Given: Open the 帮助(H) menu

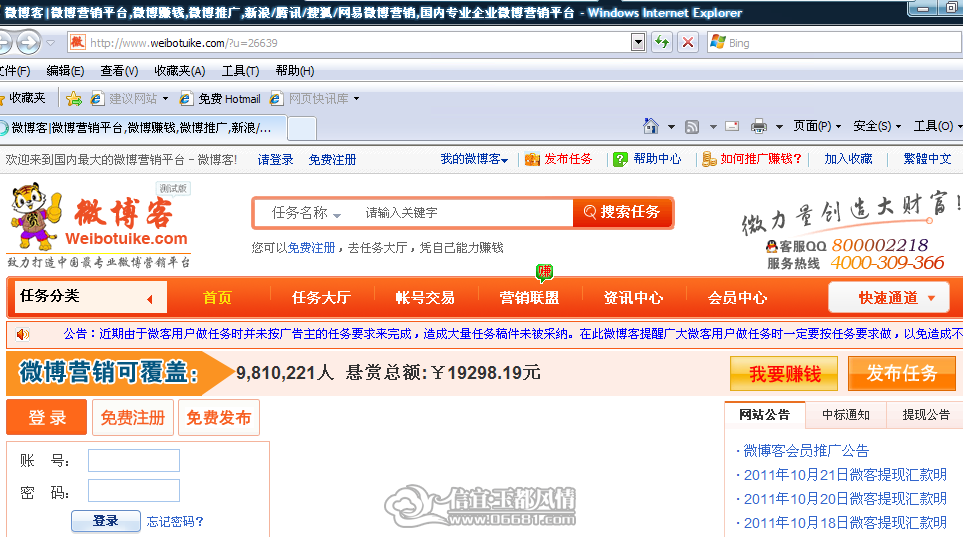Looking at the screenshot, I should click(x=295, y=71).
